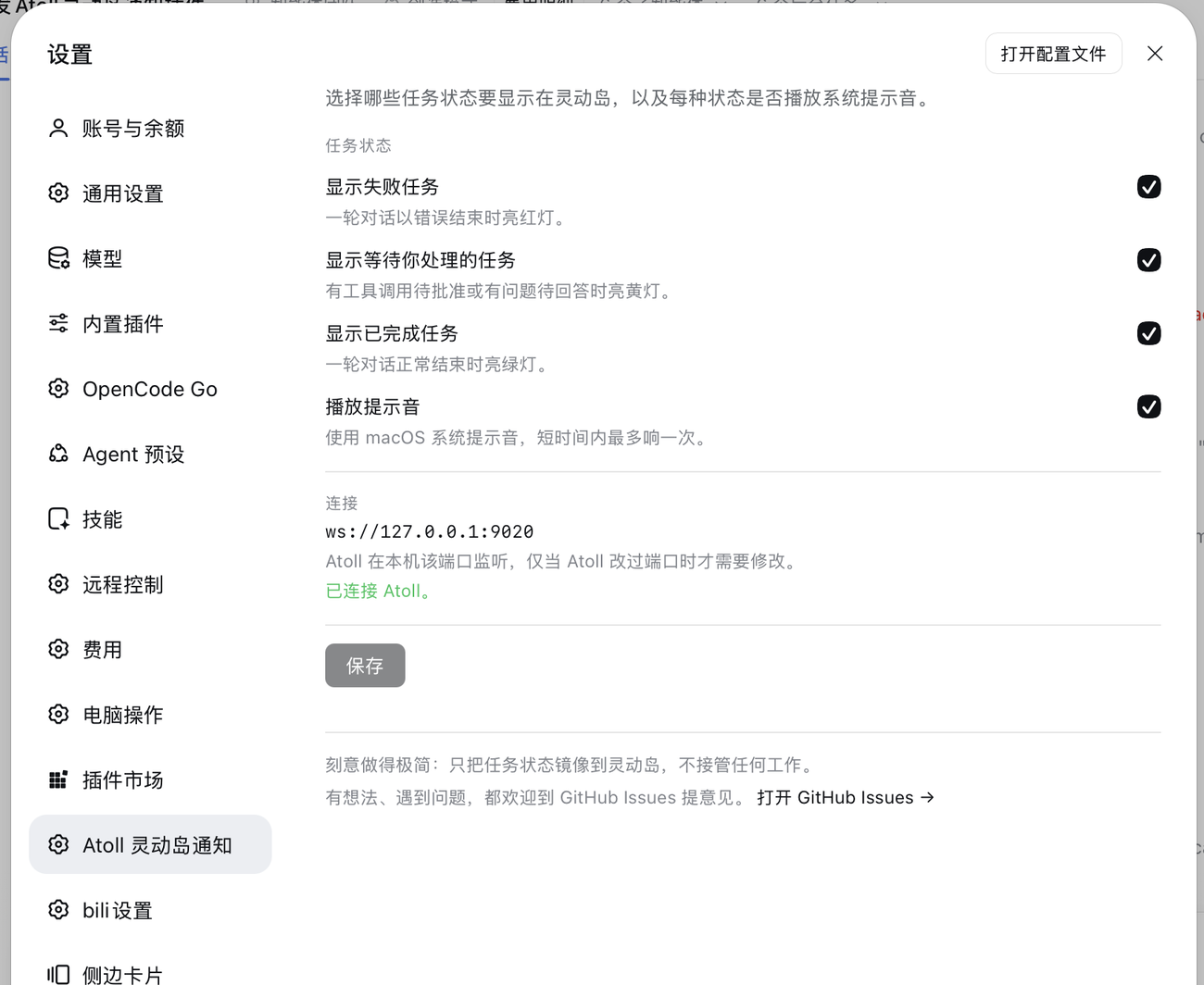Click the 保存 button
Image resolution: width=1204 pixels, height=985 pixels.
(x=365, y=666)
